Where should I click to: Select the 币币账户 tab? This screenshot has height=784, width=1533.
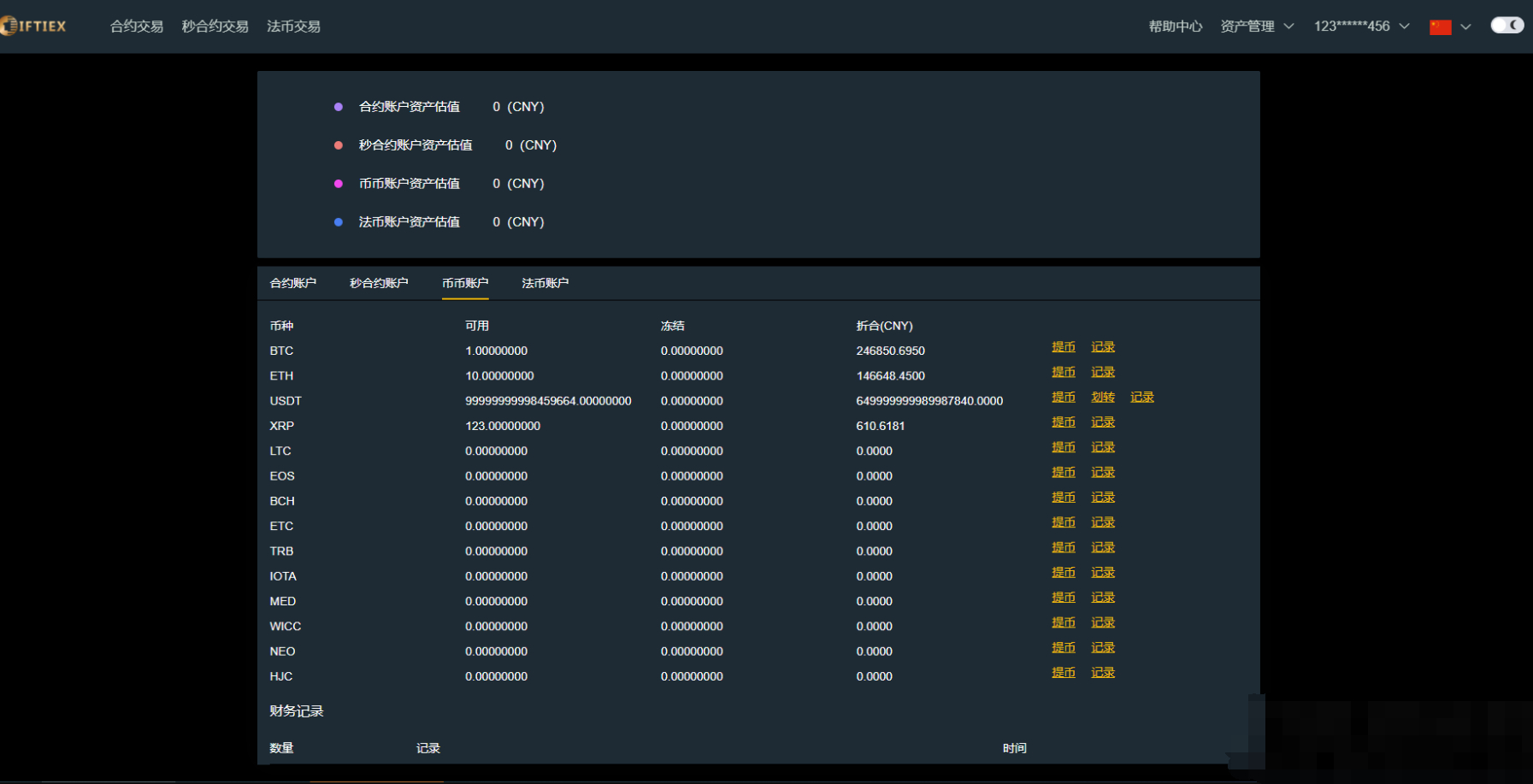click(x=465, y=283)
